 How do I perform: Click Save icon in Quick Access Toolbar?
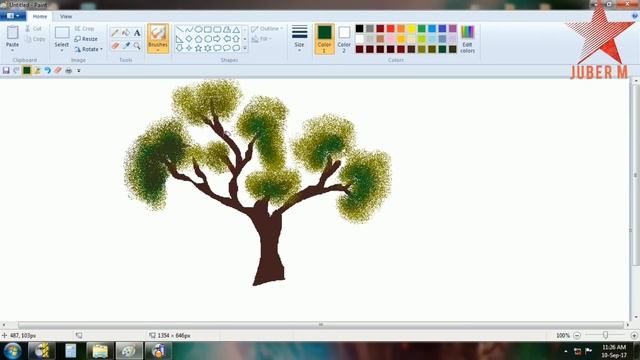point(6,71)
